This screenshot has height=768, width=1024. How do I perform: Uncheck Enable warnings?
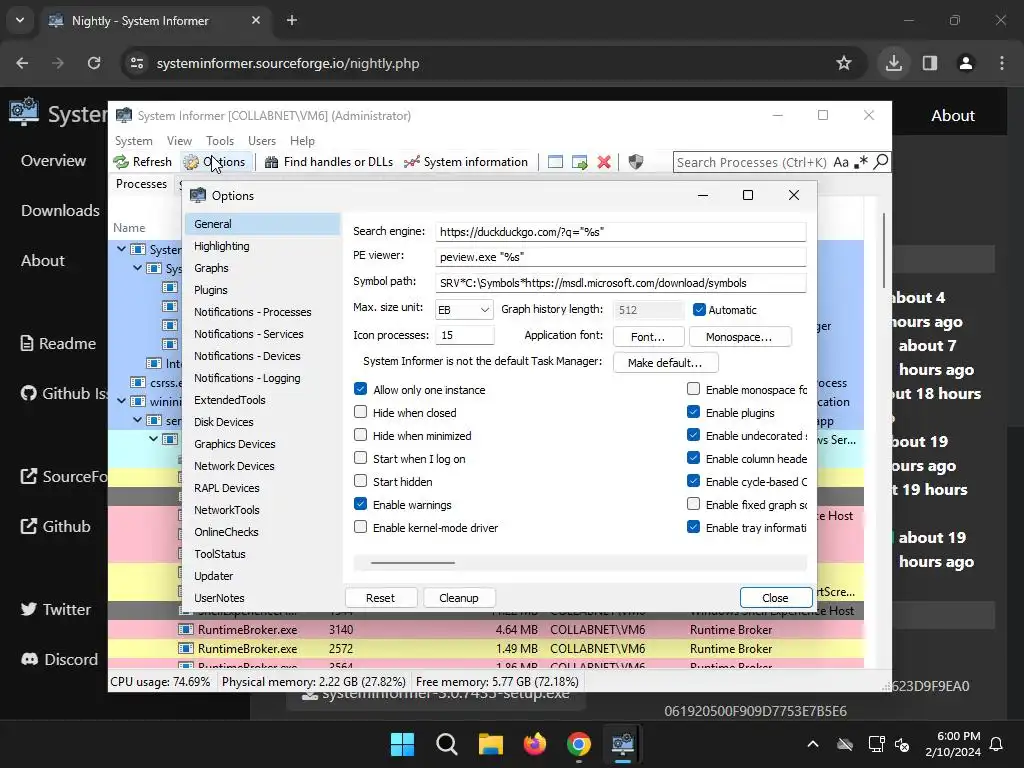tap(360, 504)
